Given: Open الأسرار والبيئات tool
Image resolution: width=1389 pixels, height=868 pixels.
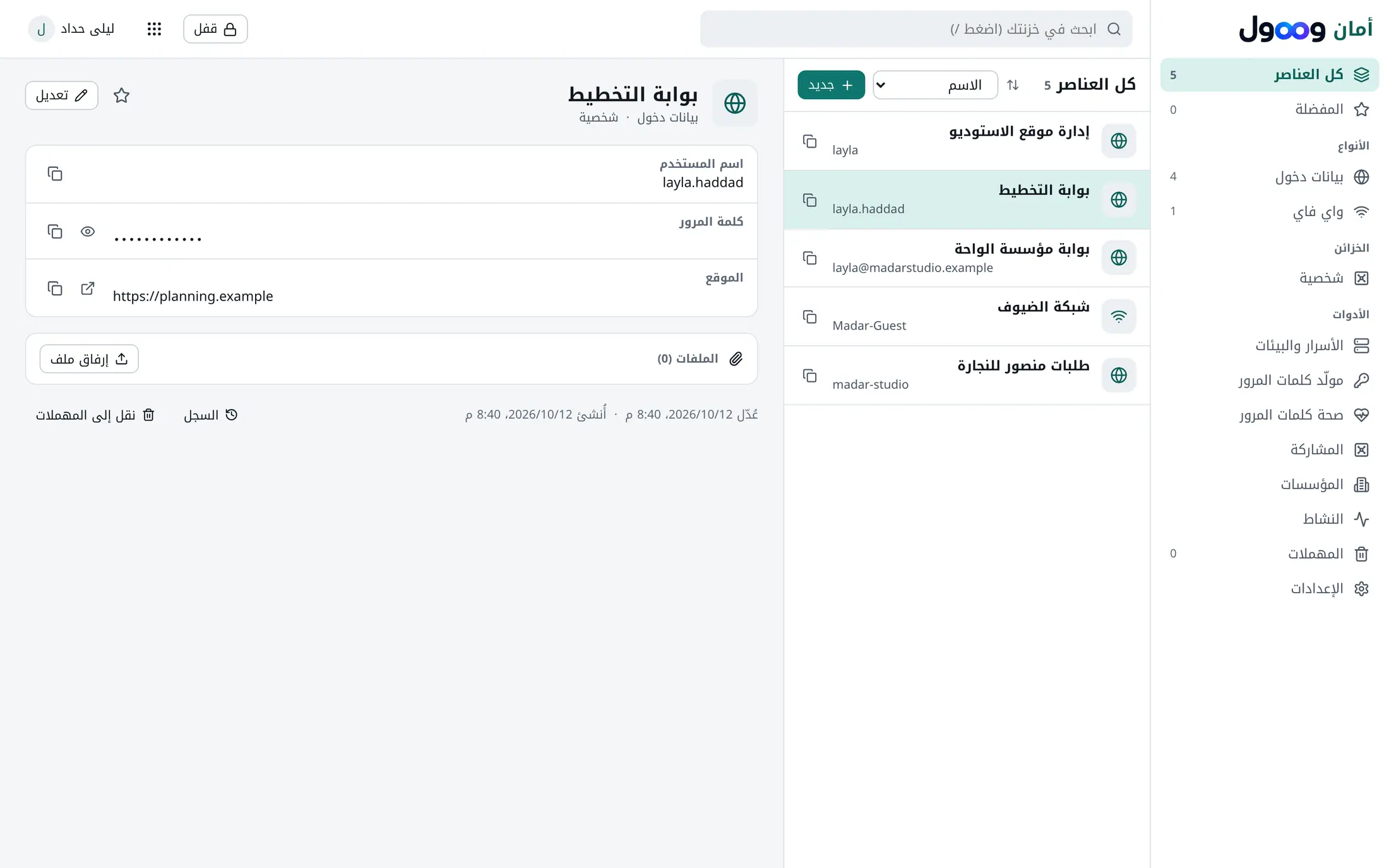Looking at the screenshot, I should 1269,345.
